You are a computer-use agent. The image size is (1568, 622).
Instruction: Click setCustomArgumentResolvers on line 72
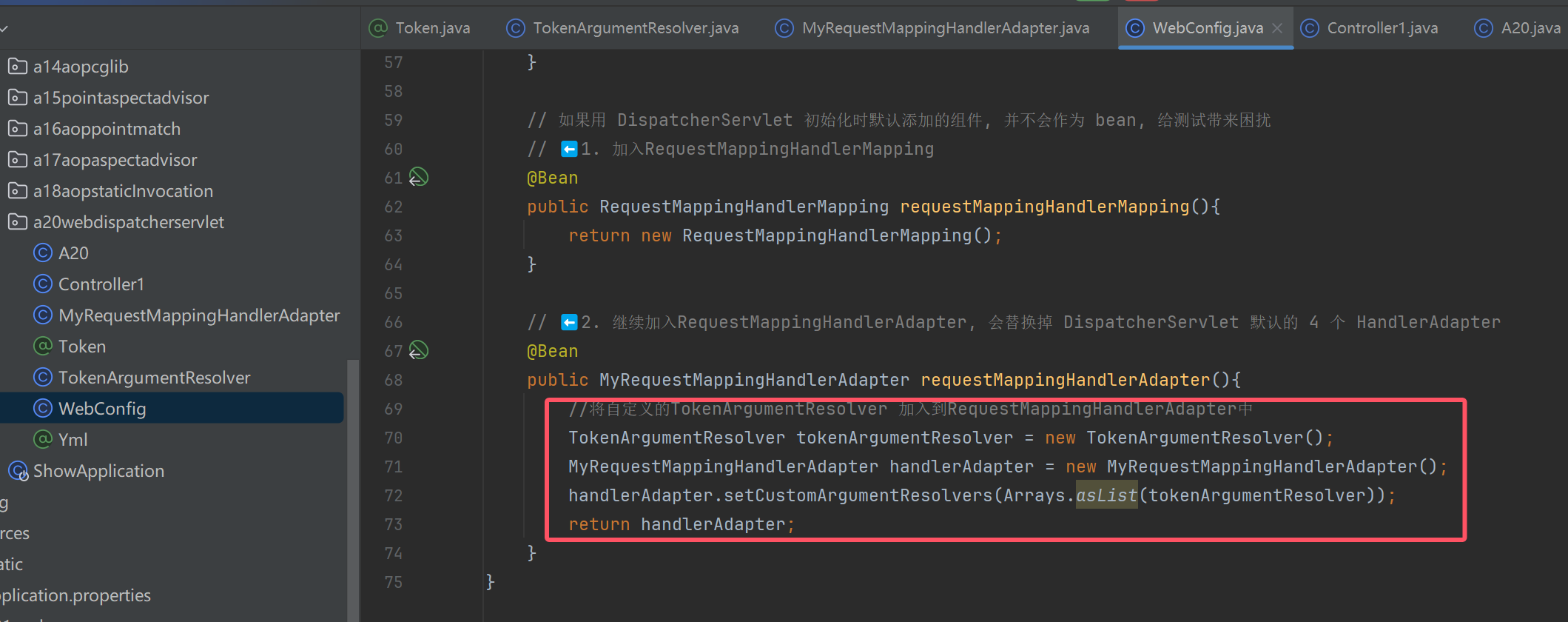pos(858,495)
